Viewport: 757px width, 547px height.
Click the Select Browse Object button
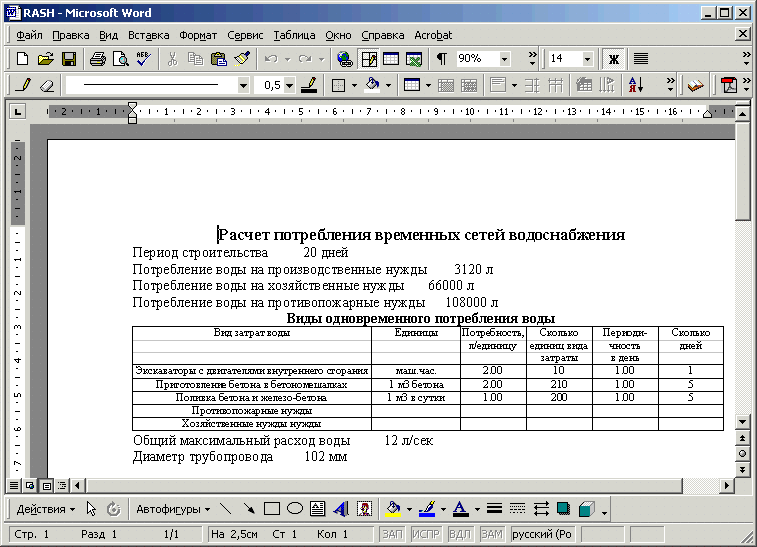coord(743,454)
